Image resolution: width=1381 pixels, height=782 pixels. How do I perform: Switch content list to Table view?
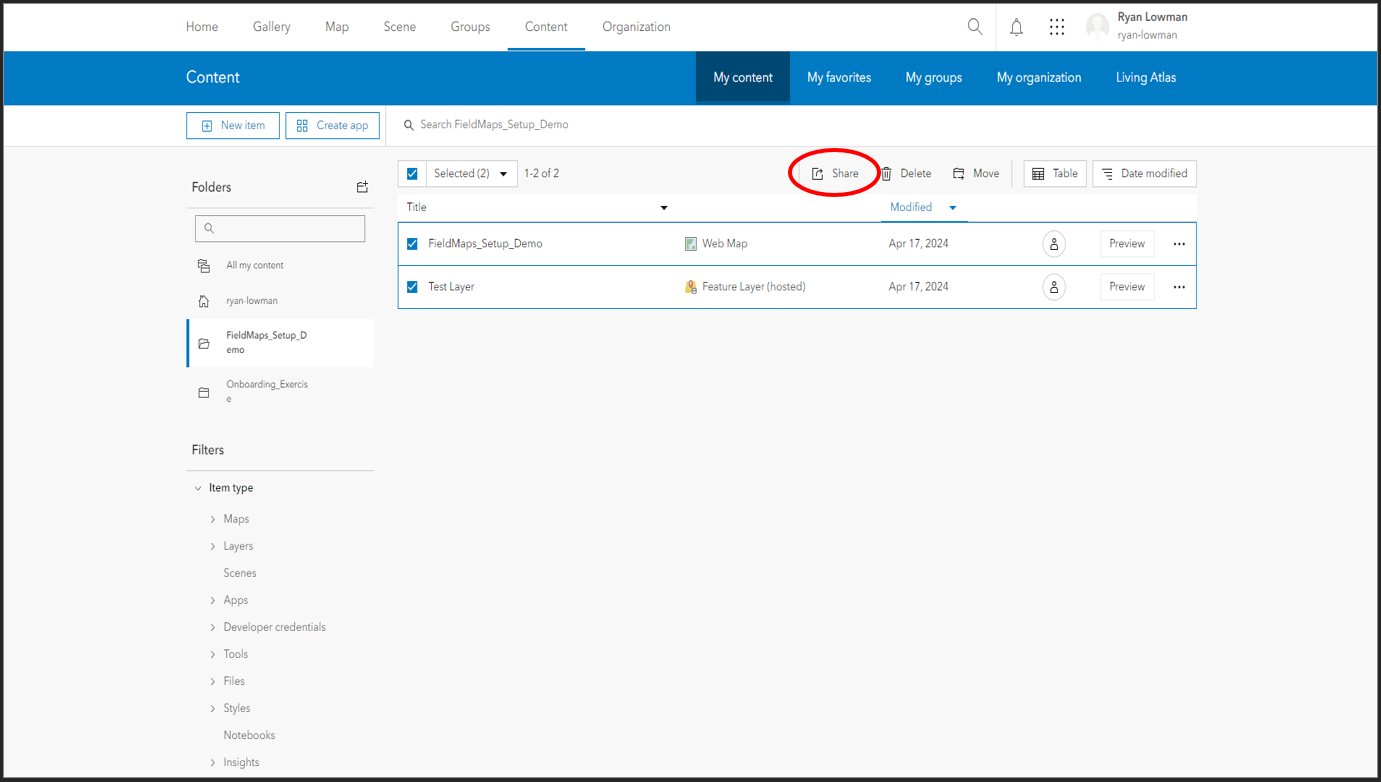[x=1054, y=173]
